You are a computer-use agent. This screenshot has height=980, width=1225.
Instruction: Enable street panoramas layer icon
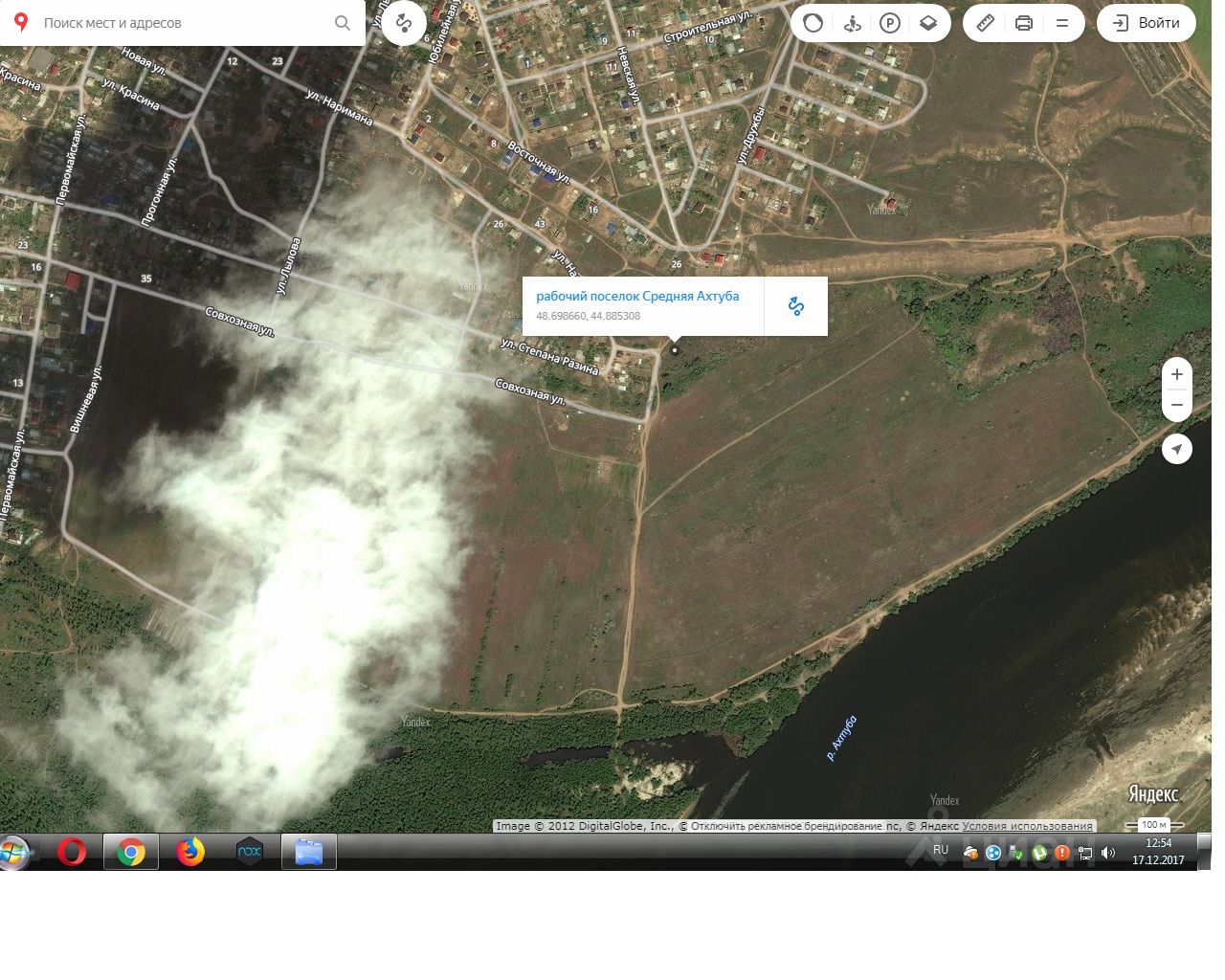point(852,23)
